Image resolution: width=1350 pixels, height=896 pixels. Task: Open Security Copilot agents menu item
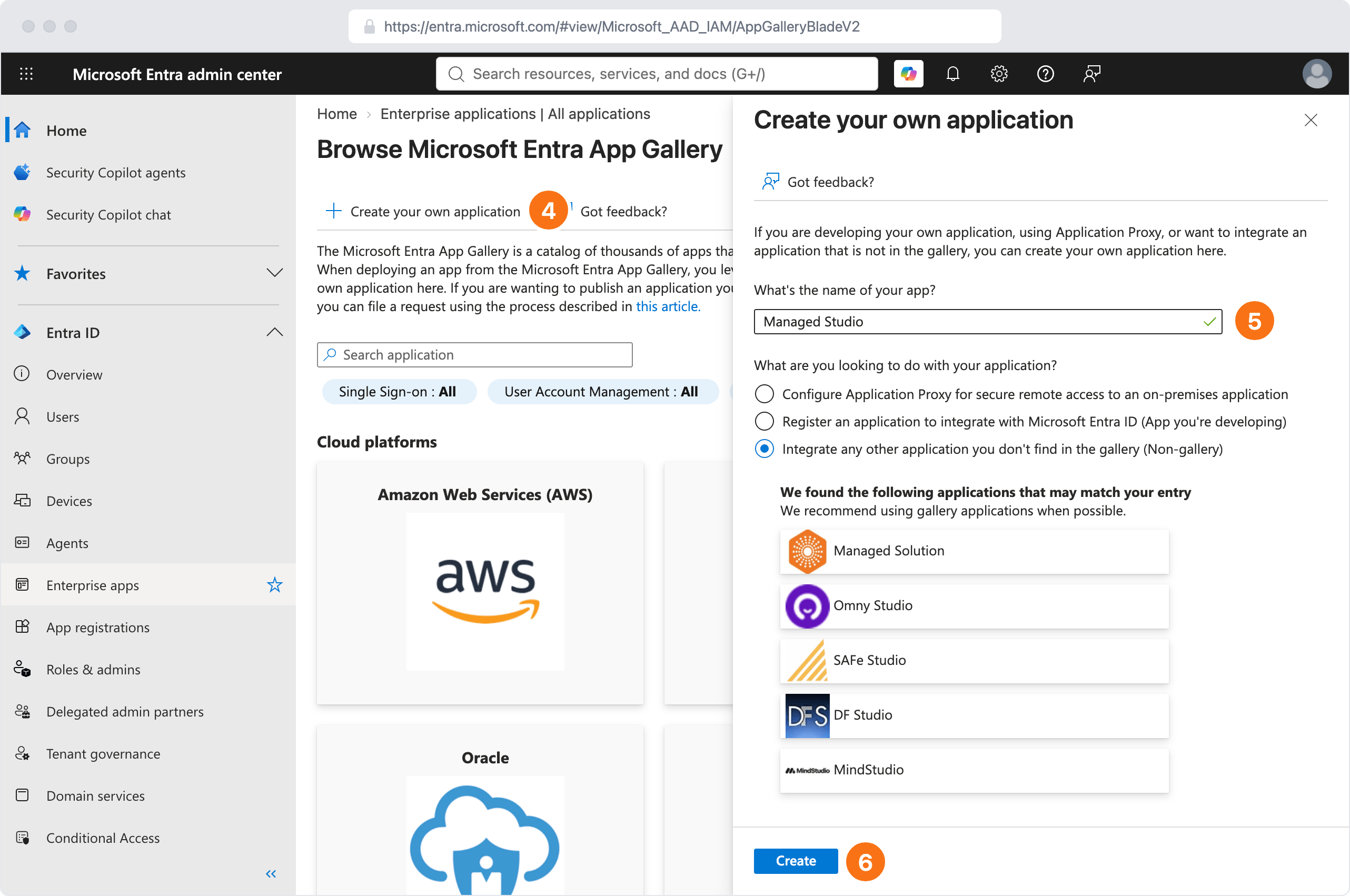click(x=148, y=172)
